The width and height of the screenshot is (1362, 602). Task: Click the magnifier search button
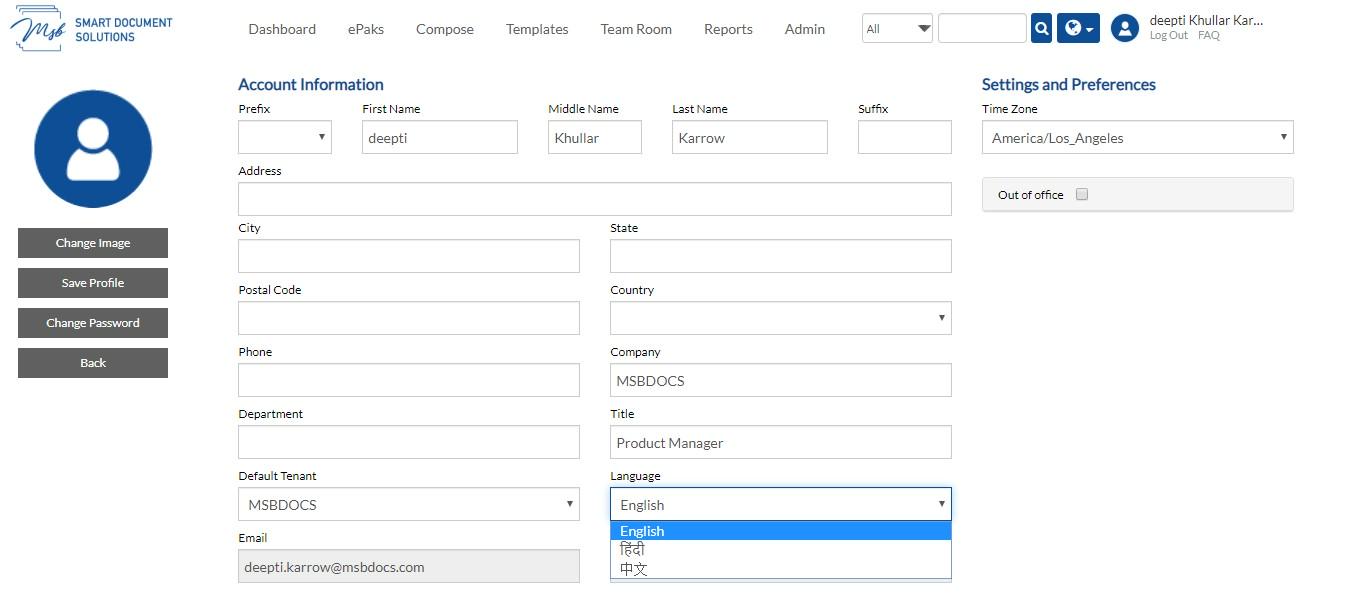(x=1041, y=29)
